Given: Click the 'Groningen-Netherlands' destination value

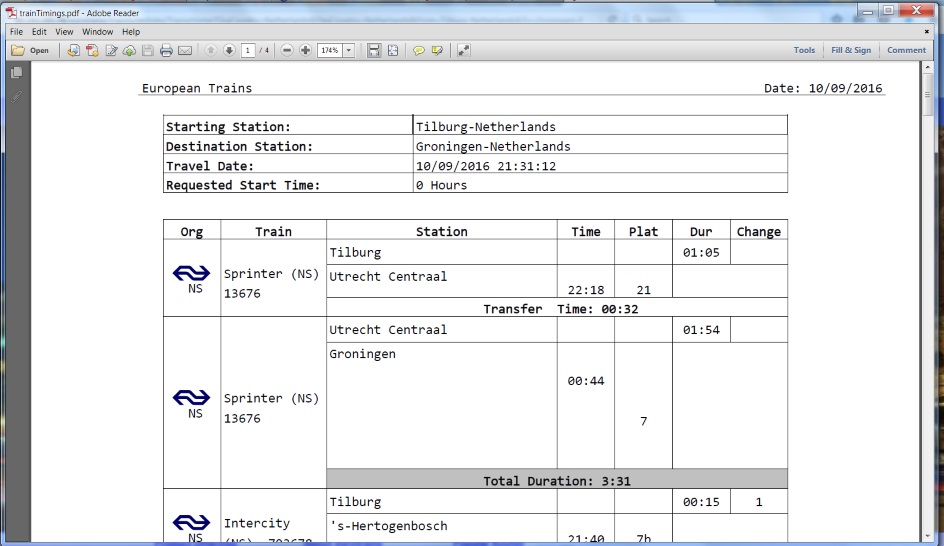Looking at the screenshot, I should pyautogui.click(x=493, y=147).
